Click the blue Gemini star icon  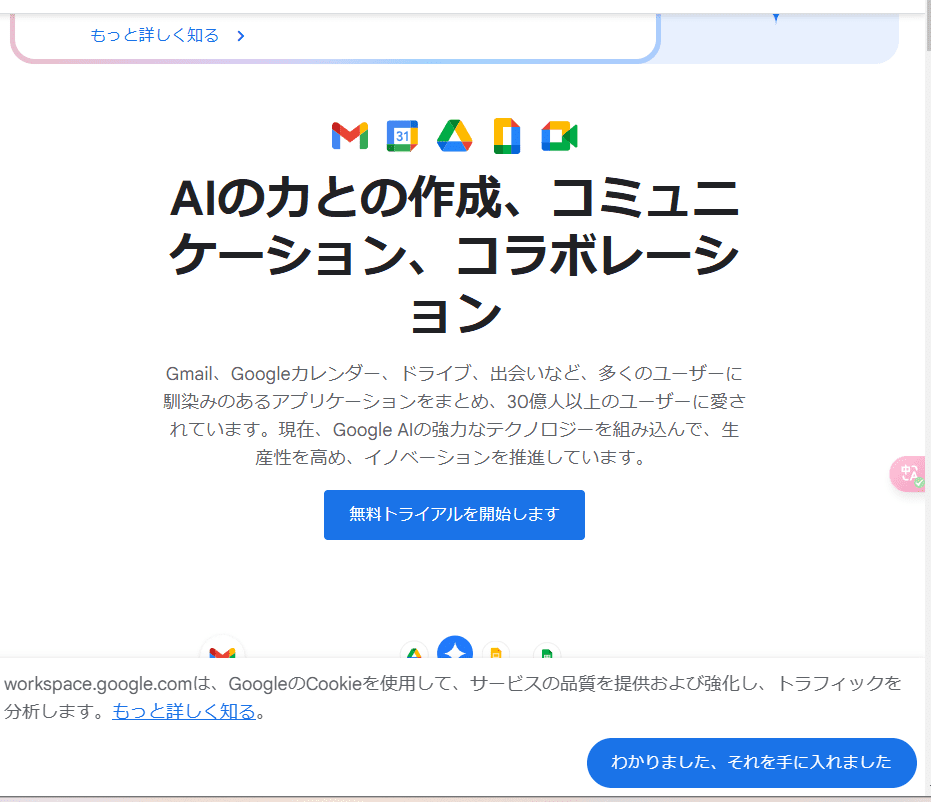[455, 648]
